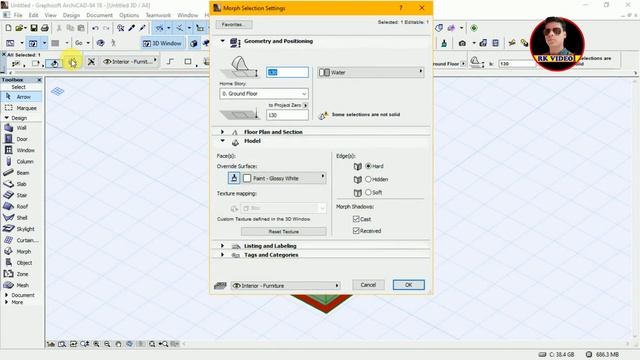Click the morph height input field
The height and width of the screenshot is (360, 640).
tap(287, 72)
